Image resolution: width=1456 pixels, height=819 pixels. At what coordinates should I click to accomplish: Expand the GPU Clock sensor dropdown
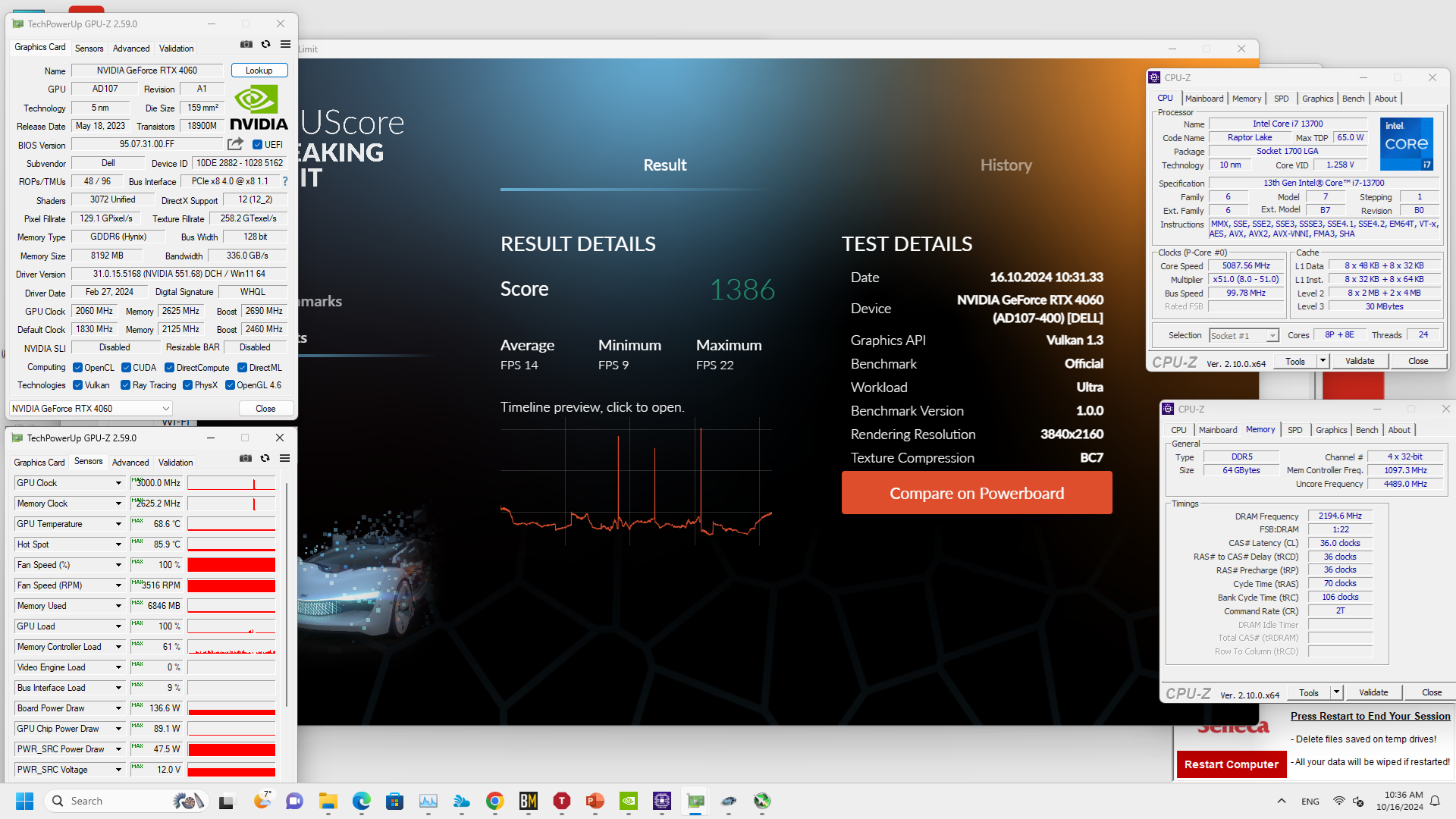coord(118,483)
